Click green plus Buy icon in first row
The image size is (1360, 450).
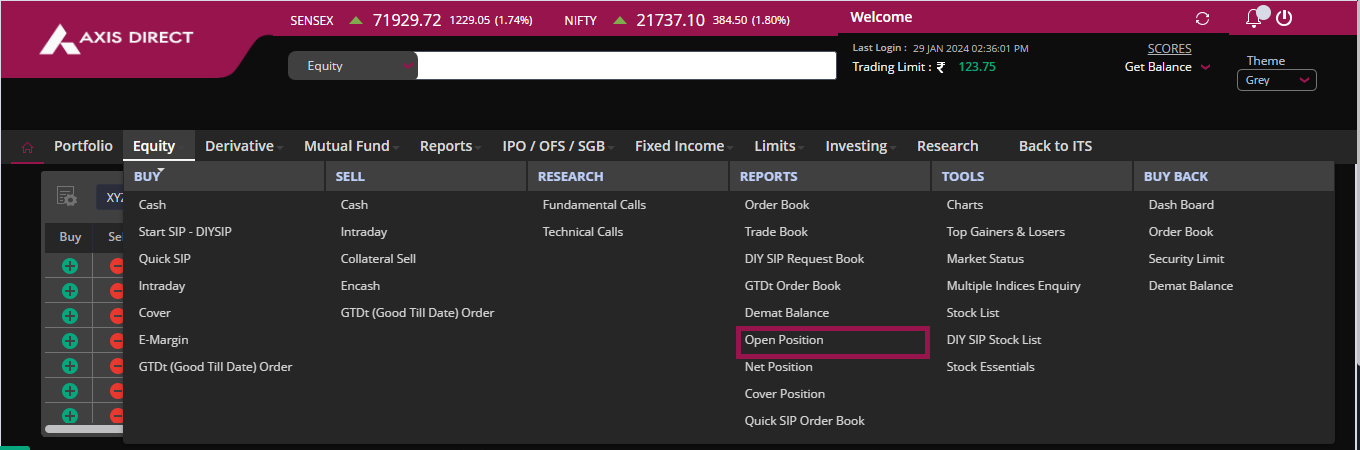point(70,266)
